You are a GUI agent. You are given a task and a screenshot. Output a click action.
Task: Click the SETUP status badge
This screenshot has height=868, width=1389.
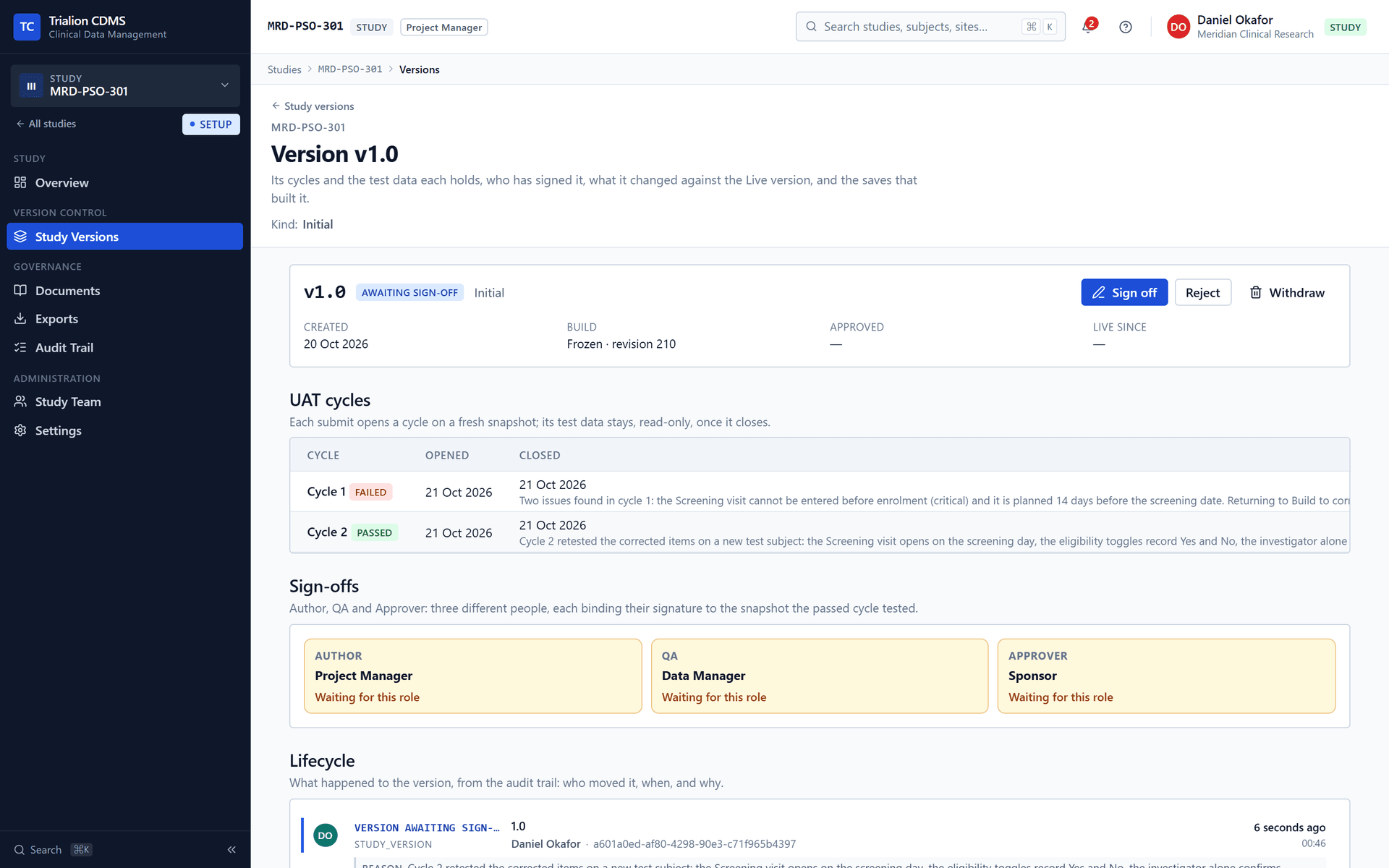(211, 124)
